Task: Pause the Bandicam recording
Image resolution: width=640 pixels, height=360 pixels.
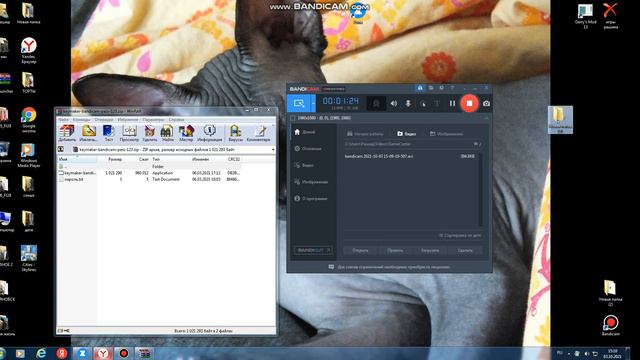Action: [x=452, y=104]
